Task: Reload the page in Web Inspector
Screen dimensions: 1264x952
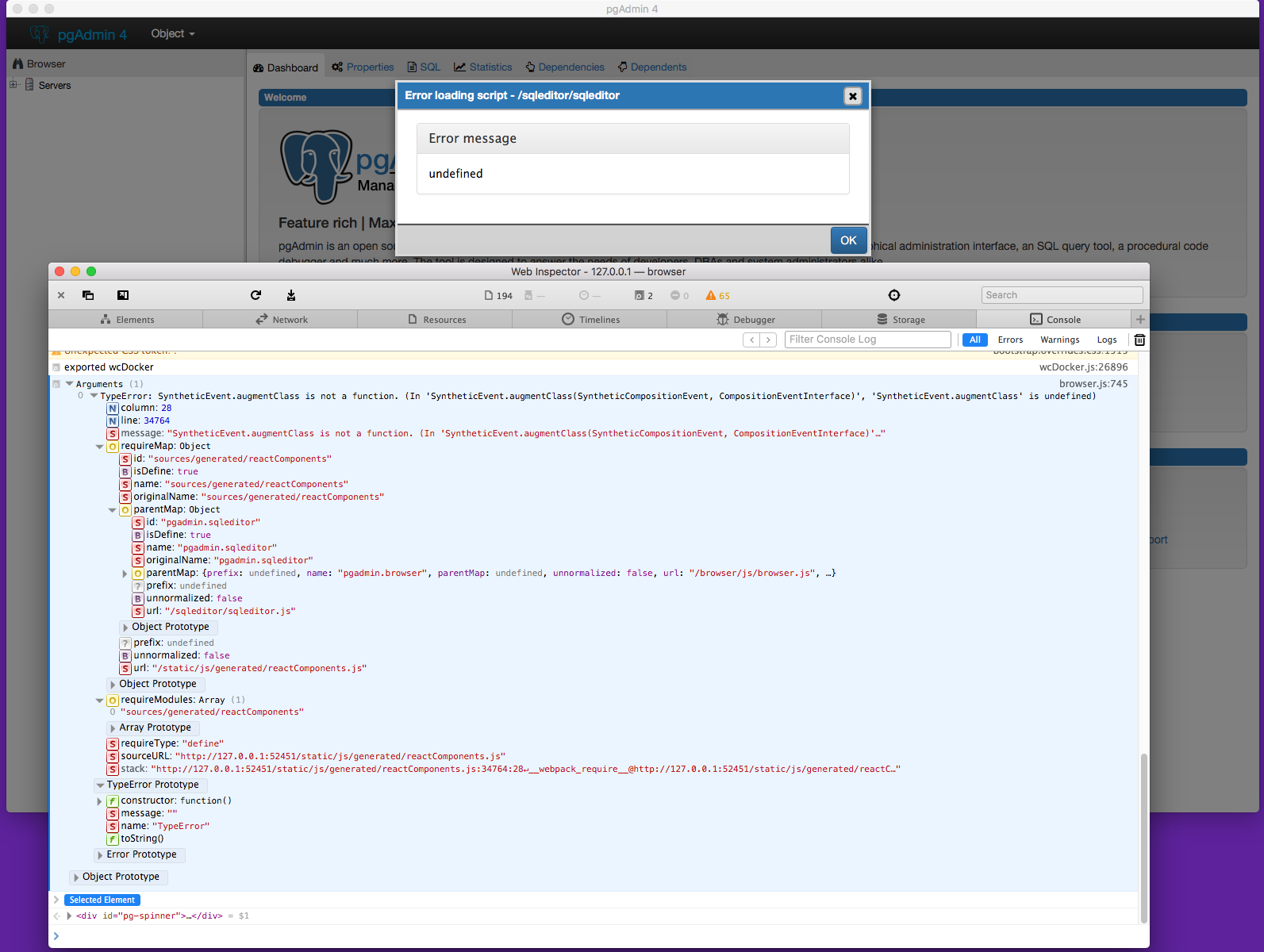Action: tap(255, 295)
